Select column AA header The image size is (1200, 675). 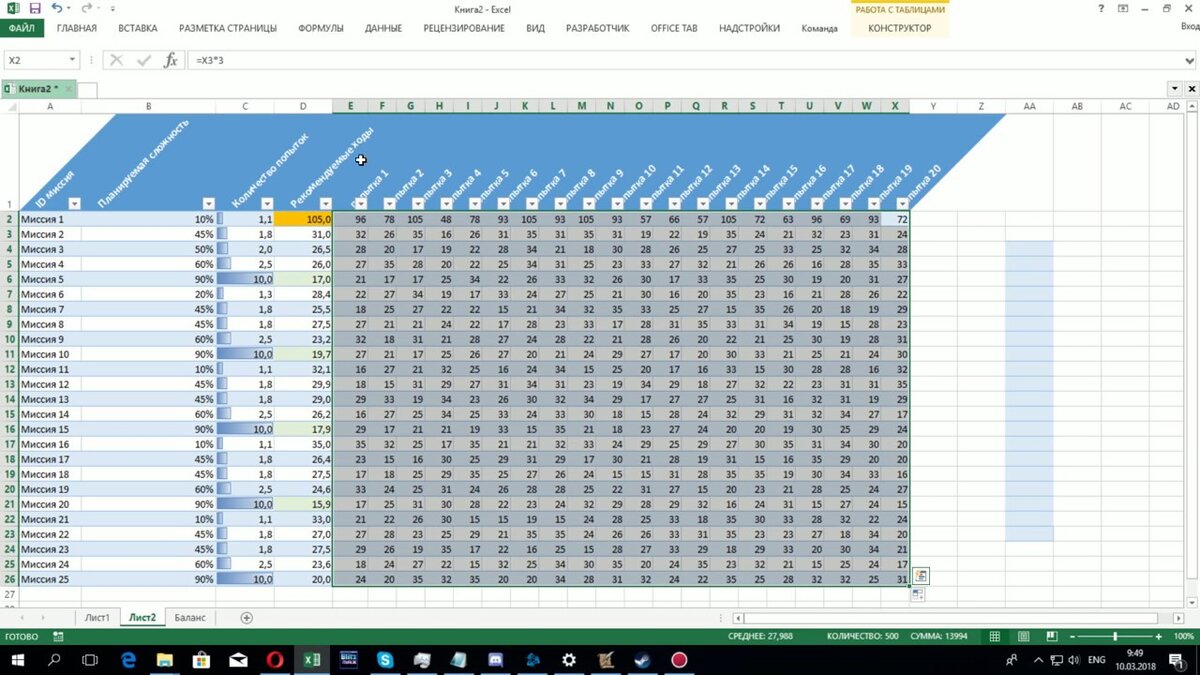tap(1029, 106)
